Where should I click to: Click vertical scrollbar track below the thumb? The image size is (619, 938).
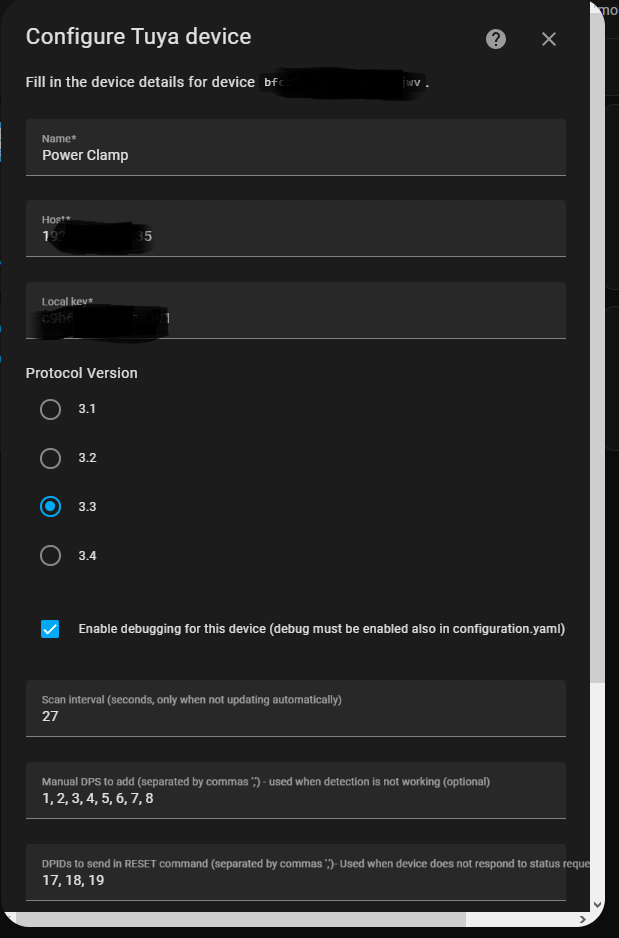tap(598, 790)
